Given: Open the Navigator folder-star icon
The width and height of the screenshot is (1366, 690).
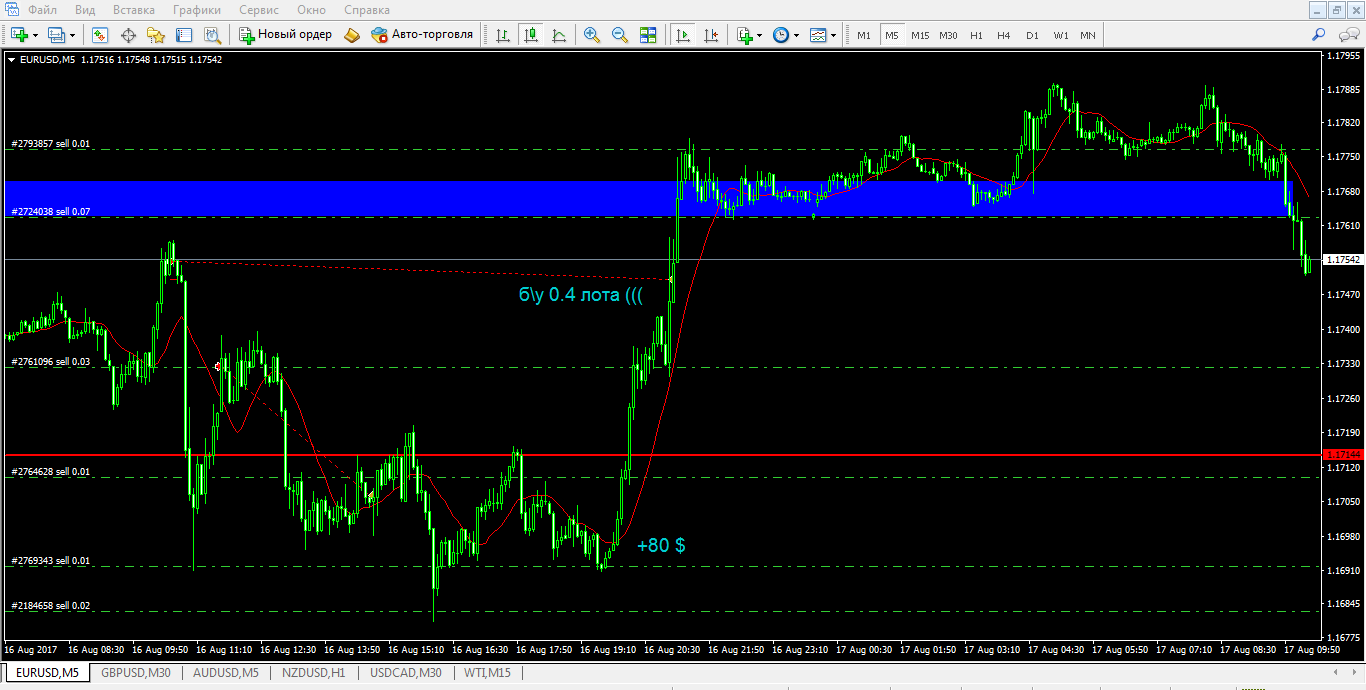Looking at the screenshot, I should [156, 35].
